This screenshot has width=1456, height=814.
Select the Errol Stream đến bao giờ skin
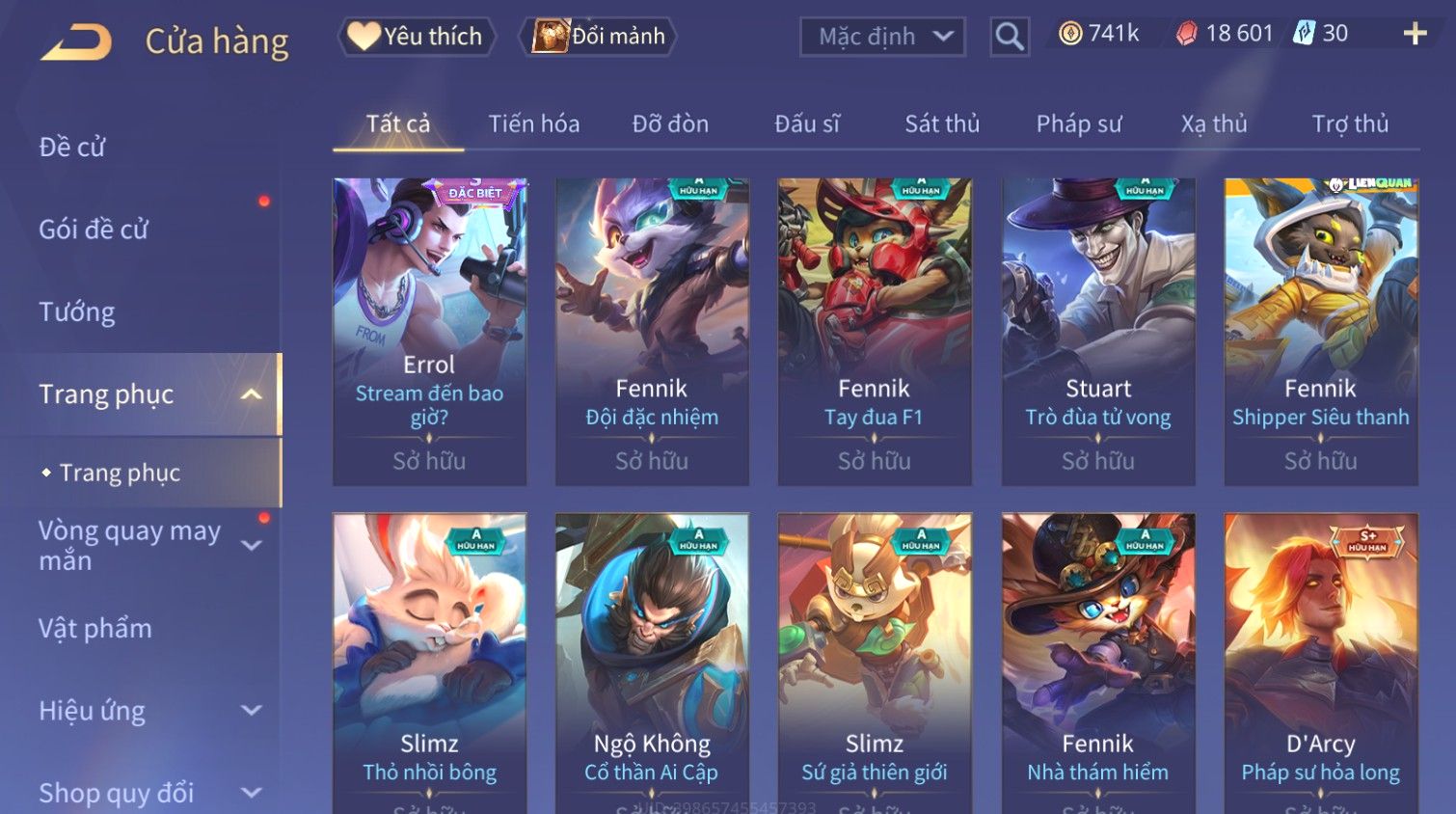tap(430, 331)
